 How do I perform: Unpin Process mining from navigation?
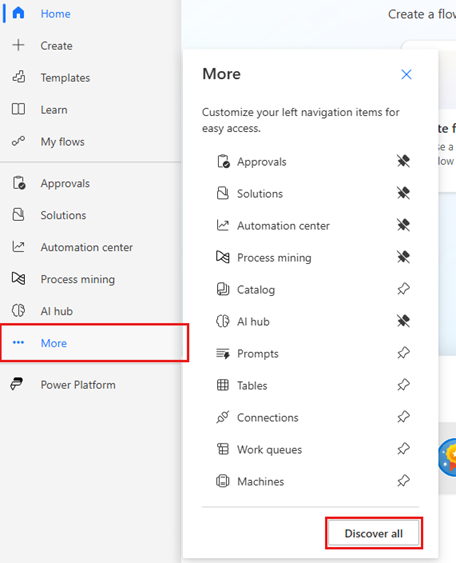pos(403,257)
